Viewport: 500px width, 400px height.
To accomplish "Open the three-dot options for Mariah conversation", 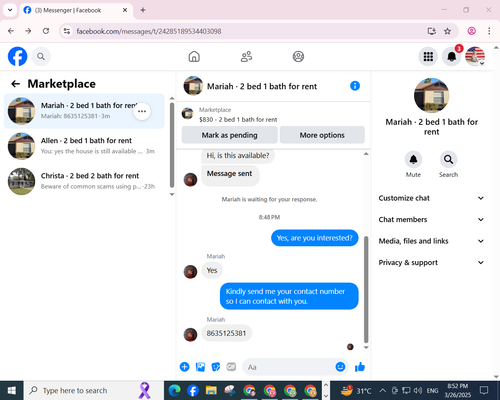I will (x=142, y=111).
